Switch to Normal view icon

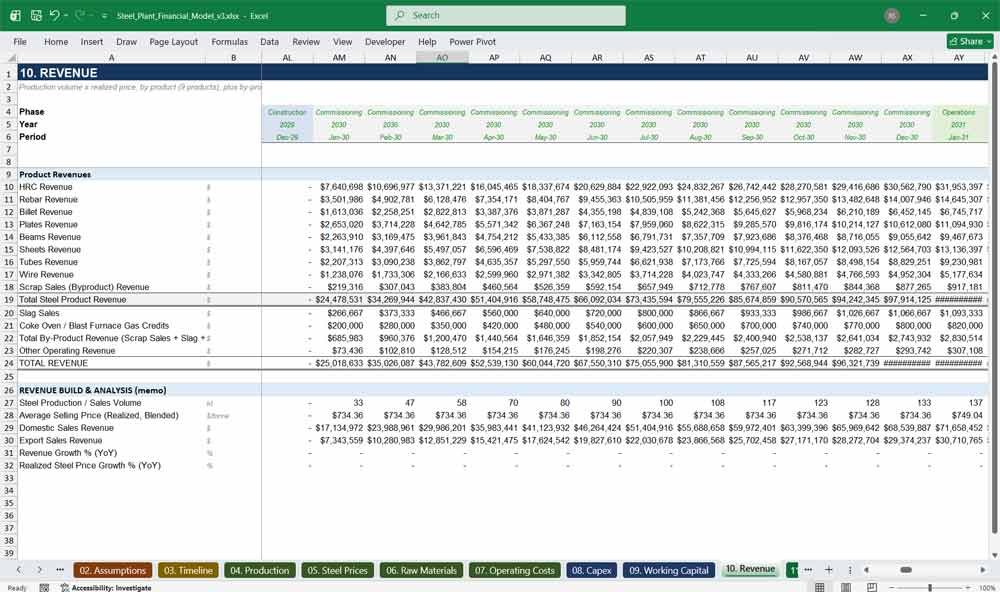tap(820, 588)
